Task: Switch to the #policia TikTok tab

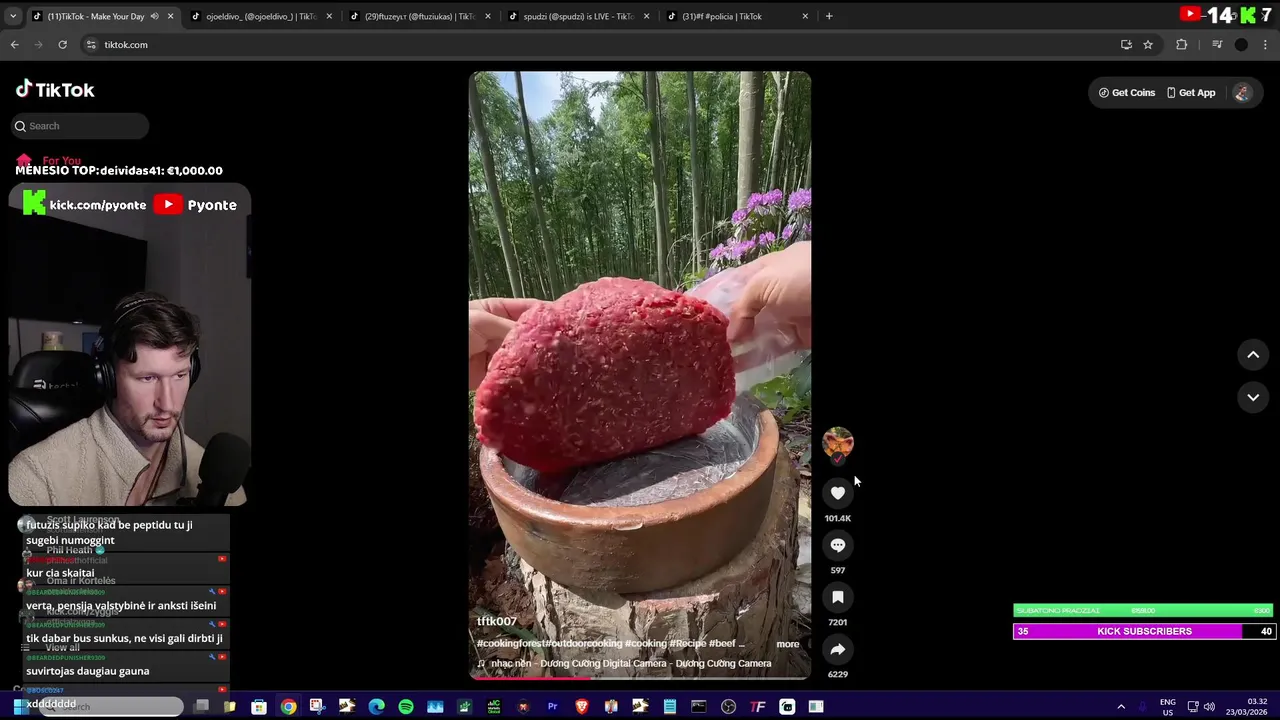Action: point(737,16)
